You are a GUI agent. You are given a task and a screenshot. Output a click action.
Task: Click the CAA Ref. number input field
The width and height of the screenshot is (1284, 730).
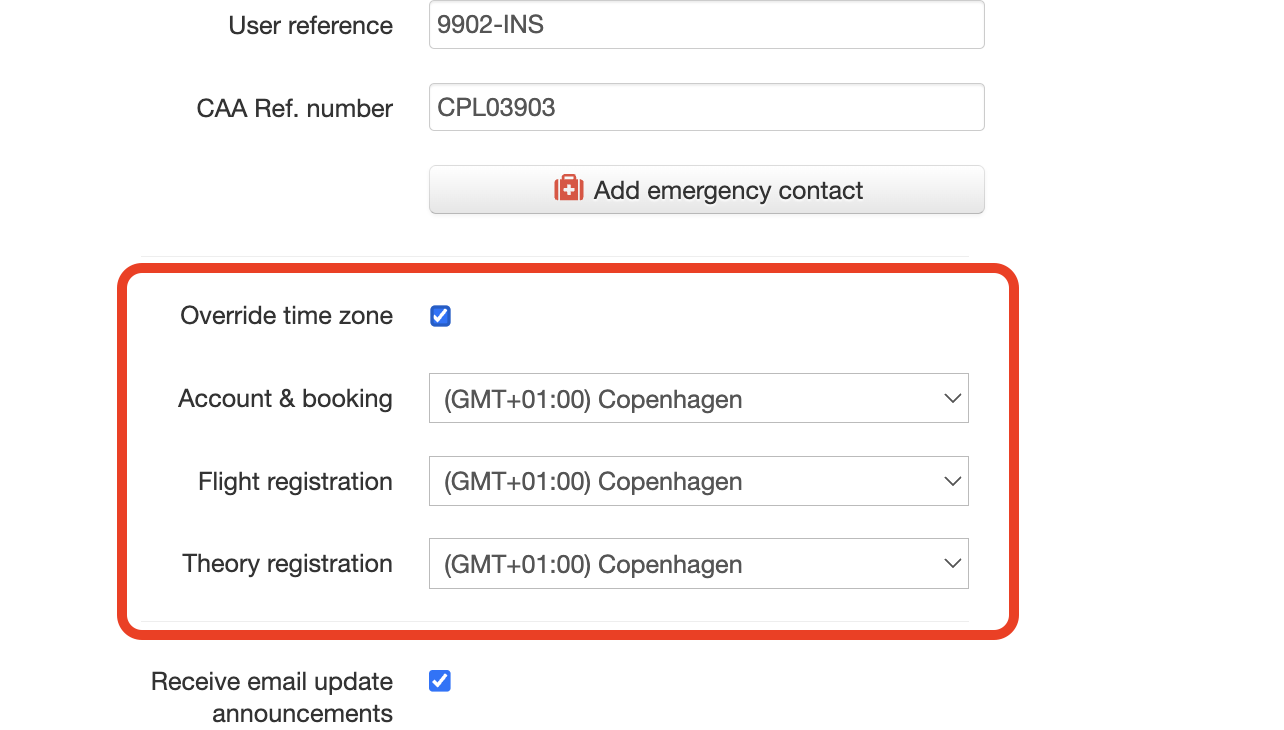point(706,107)
